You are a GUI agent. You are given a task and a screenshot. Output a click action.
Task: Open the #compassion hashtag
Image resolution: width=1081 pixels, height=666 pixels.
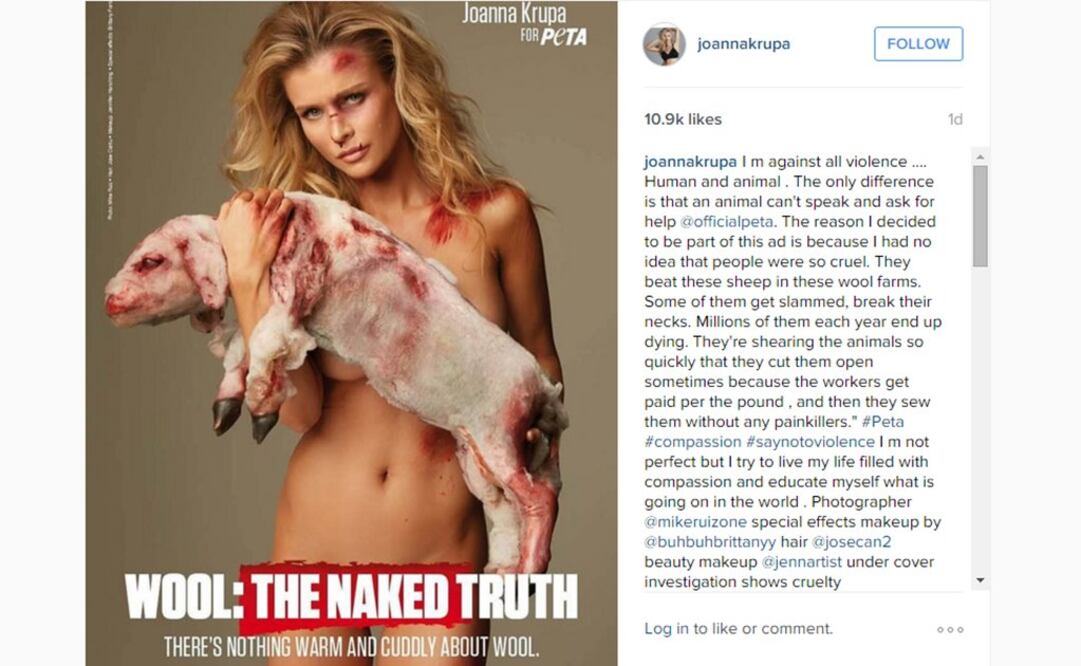[x=693, y=442]
